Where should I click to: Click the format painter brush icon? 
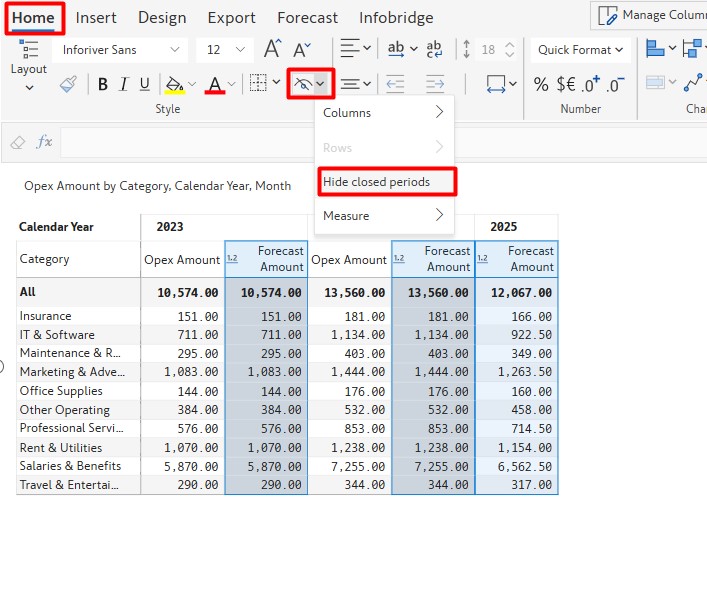click(68, 85)
